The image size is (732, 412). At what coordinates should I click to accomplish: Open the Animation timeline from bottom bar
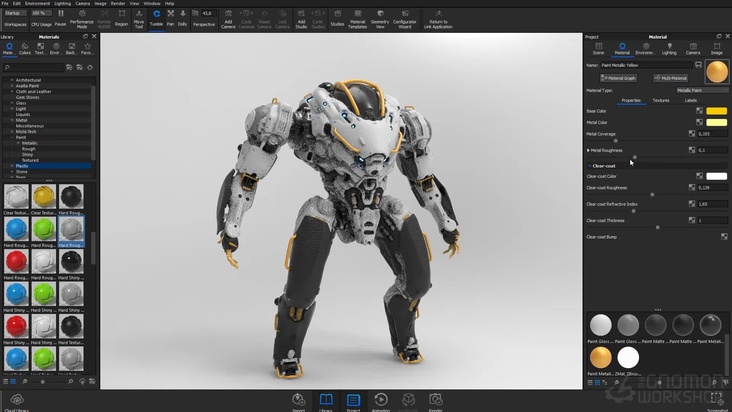380,402
